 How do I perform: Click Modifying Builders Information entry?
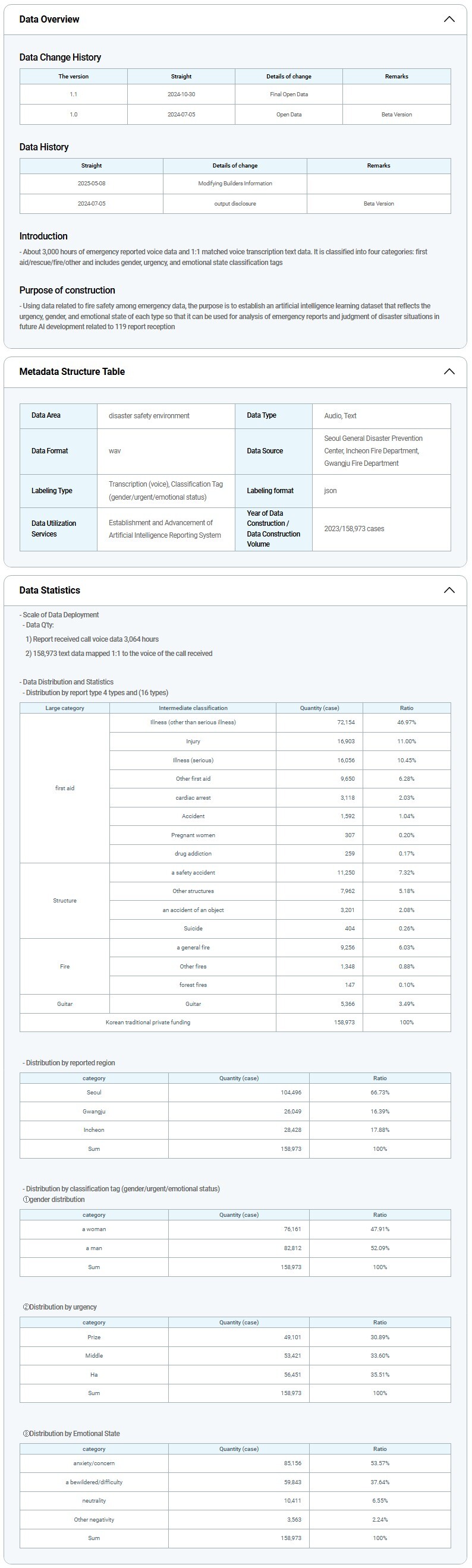(x=235, y=183)
